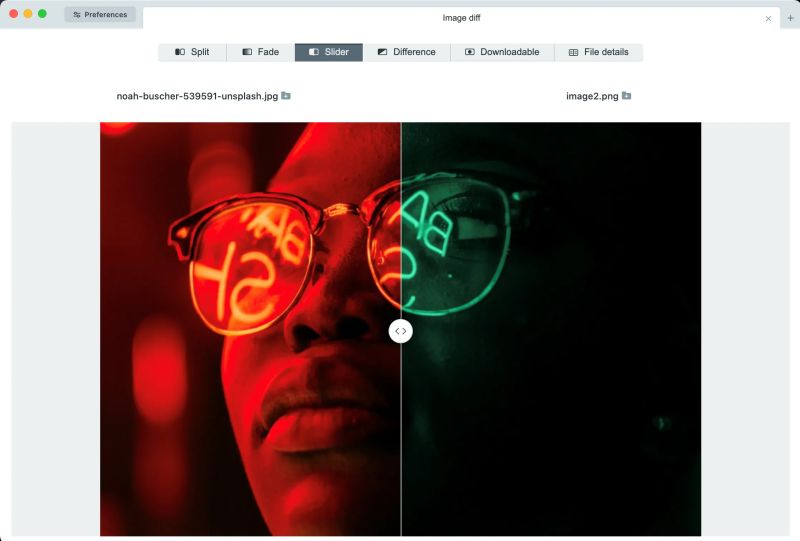This screenshot has width=800, height=541.
Task: Click the image2.png file name label
Action: tap(592, 96)
